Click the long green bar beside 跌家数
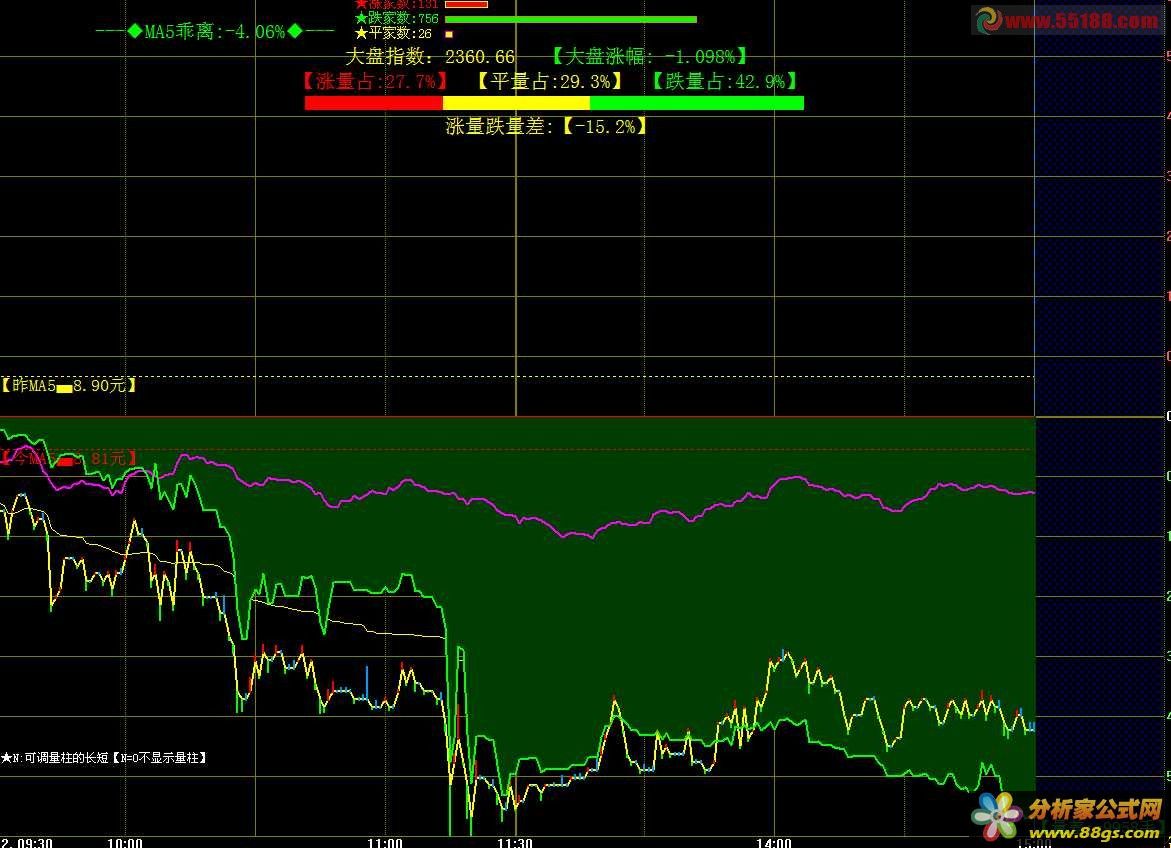This screenshot has width=1171, height=848. point(571,19)
